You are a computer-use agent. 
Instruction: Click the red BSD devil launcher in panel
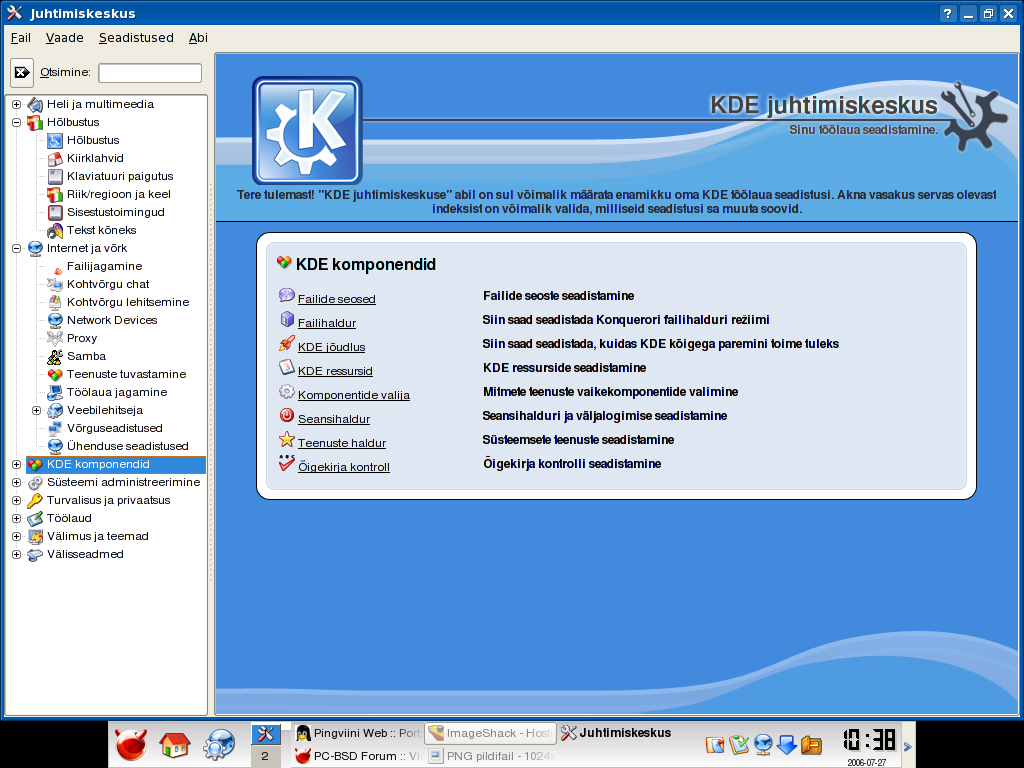131,744
